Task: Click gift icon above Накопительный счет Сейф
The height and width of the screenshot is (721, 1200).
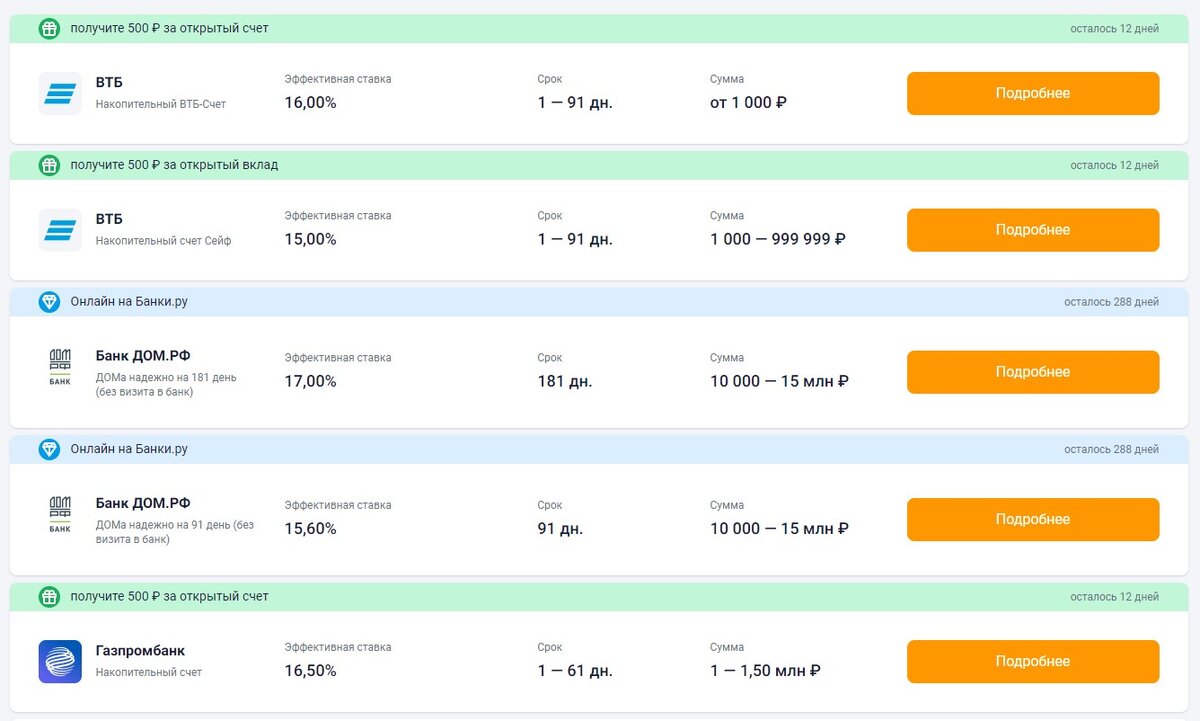Action: (x=49, y=165)
